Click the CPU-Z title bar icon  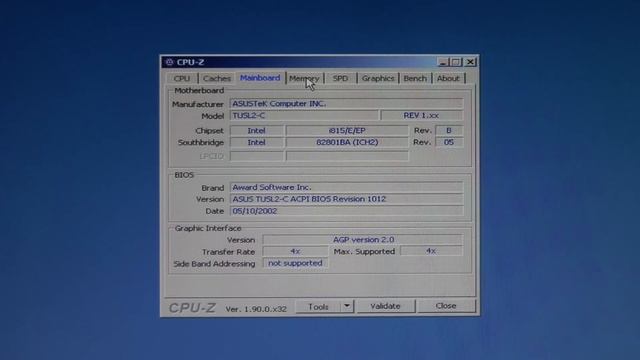(169, 62)
